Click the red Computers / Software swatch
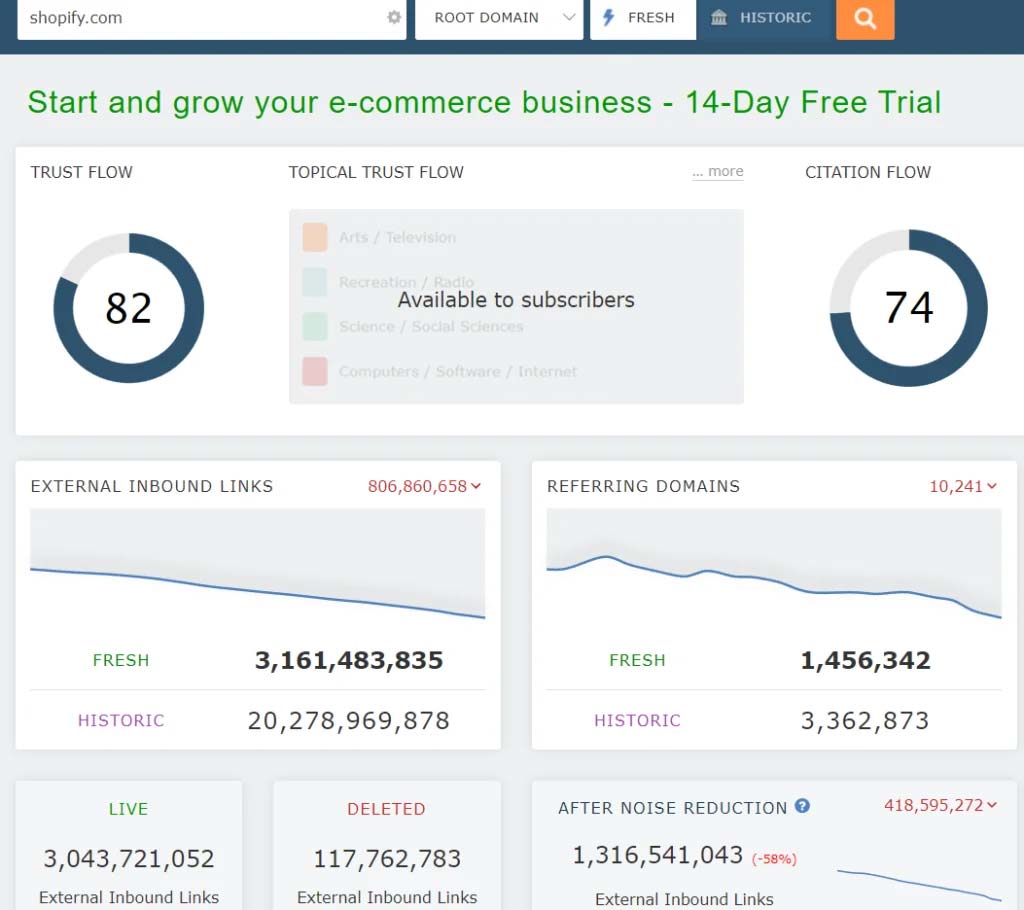 click(315, 371)
